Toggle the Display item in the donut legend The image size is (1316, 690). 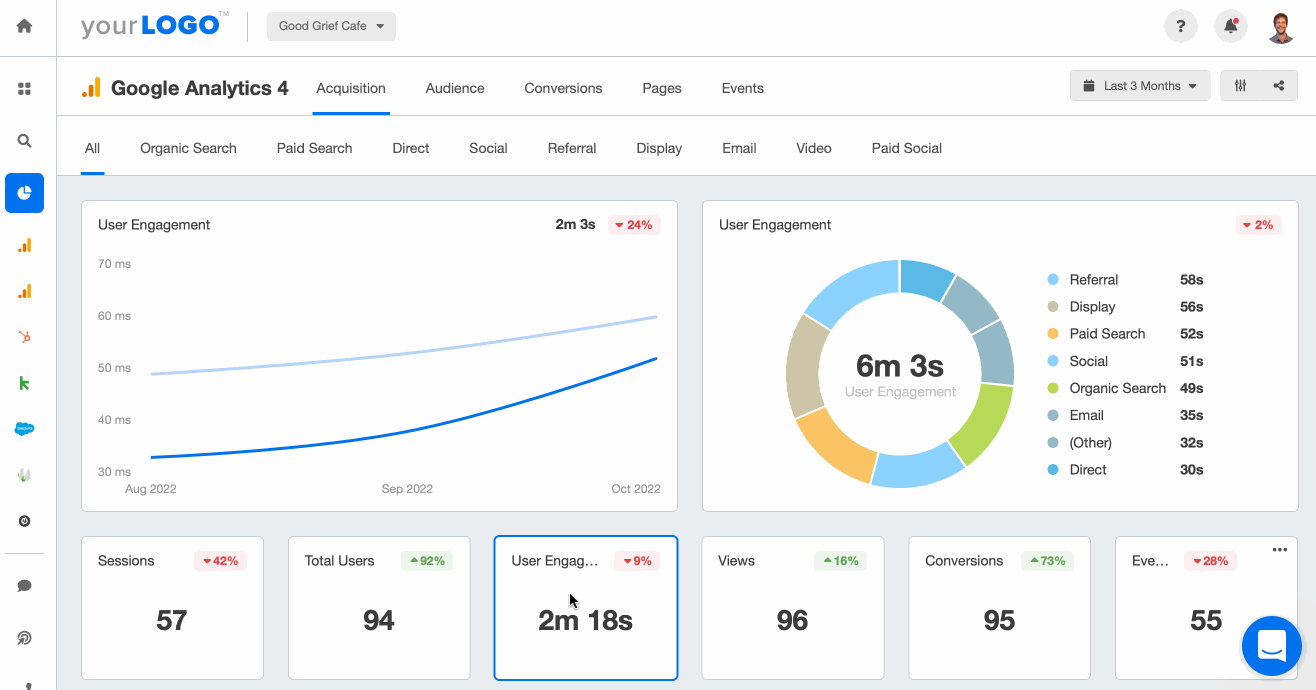coord(1093,306)
